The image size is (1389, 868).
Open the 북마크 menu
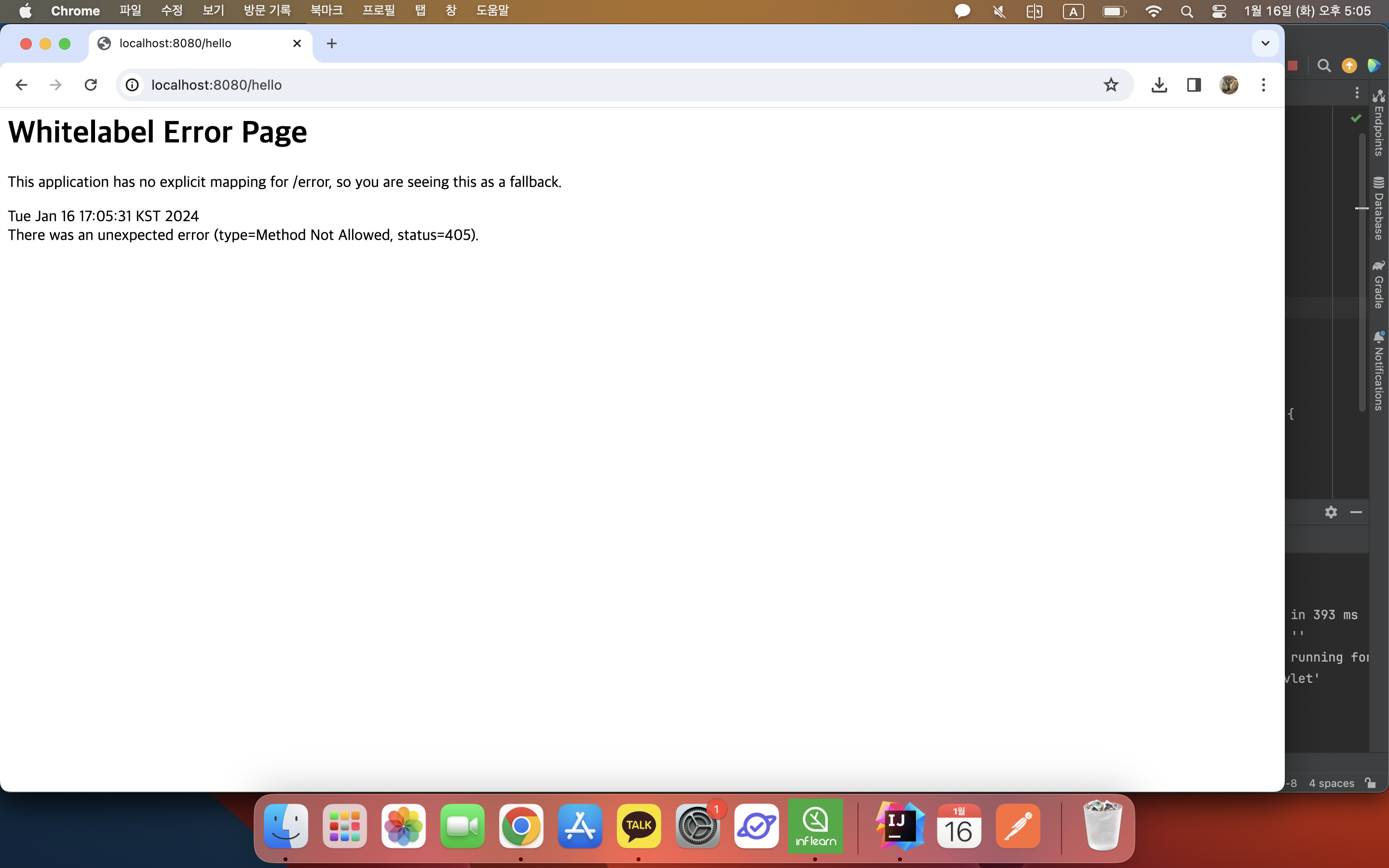[327, 11]
